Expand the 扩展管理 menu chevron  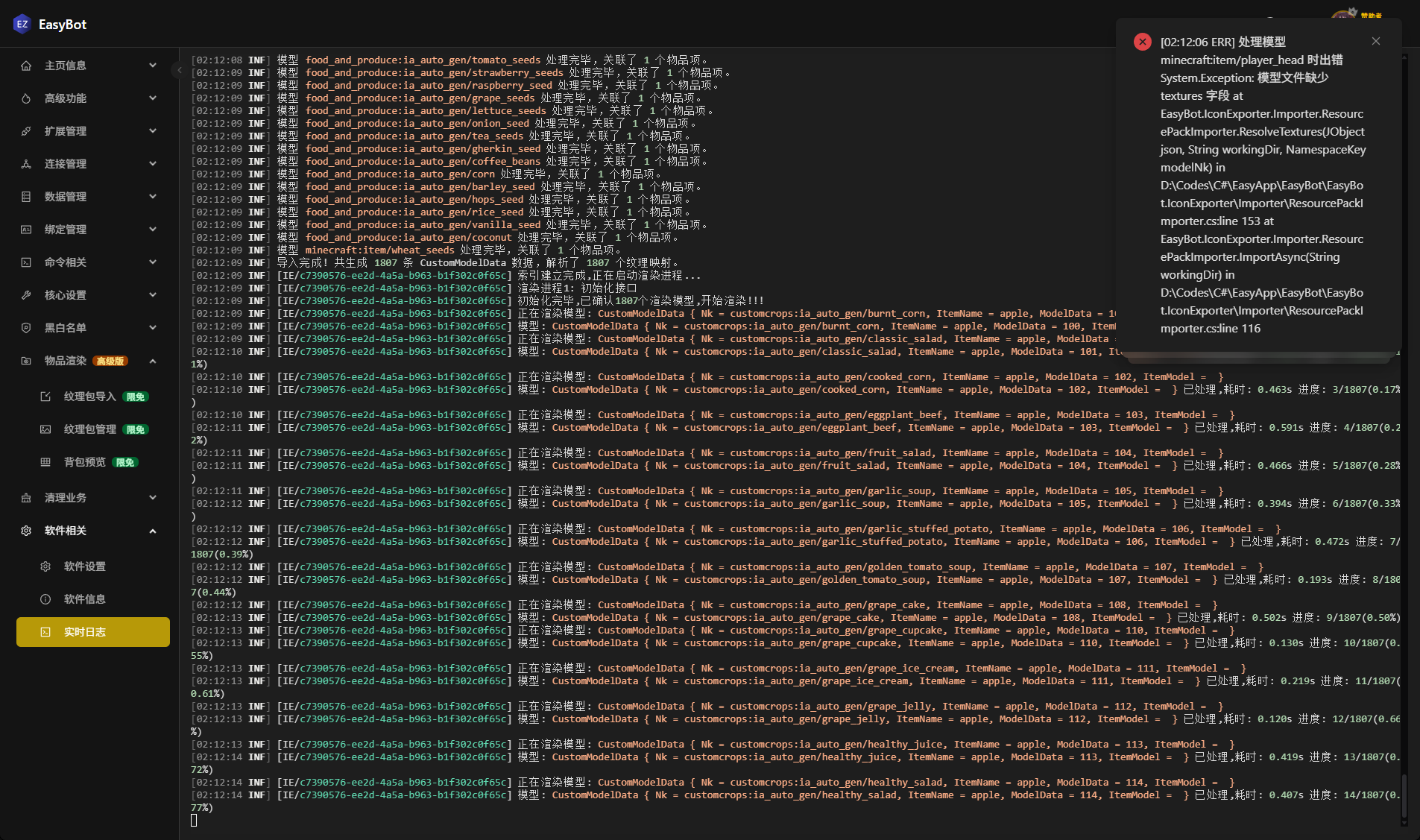click(153, 131)
